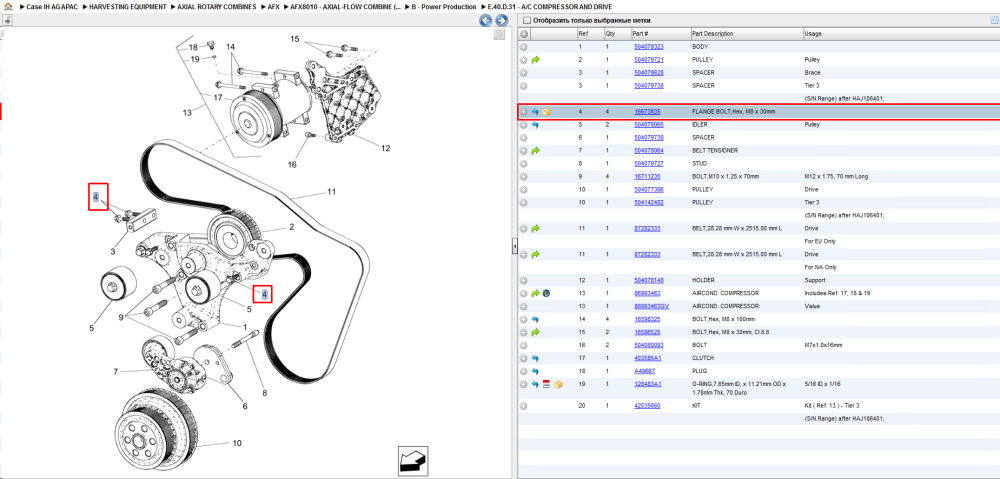
Task: Click the grey plus icon in the HOLDER row
Action: click(524, 280)
